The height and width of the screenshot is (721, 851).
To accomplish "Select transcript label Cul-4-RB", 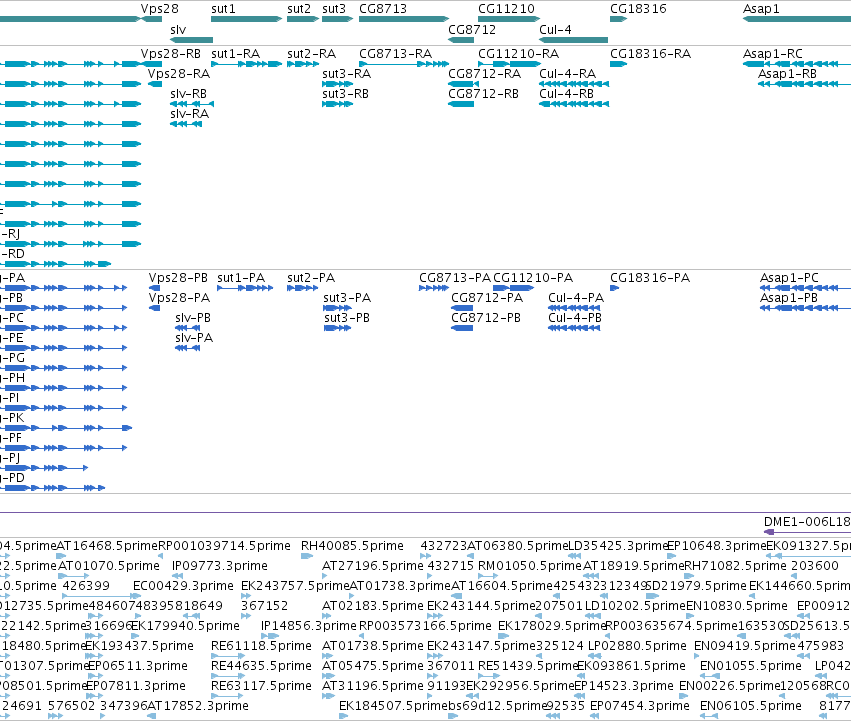I will [567, 94].
